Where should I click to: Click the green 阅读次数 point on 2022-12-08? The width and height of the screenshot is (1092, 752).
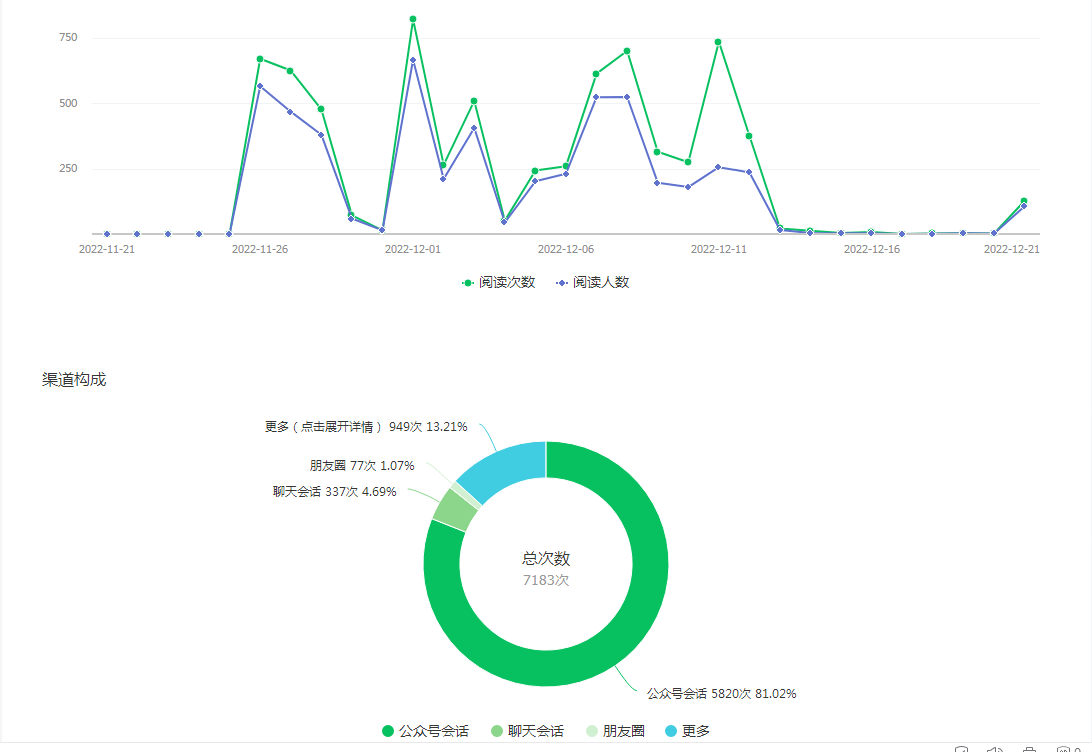click(x=627, y=51)
